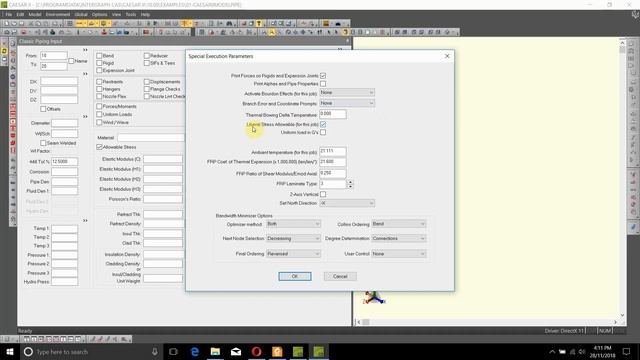Click the Material input field
The width and height of the screenshot is (640, 360).
[x=151, y=138]
